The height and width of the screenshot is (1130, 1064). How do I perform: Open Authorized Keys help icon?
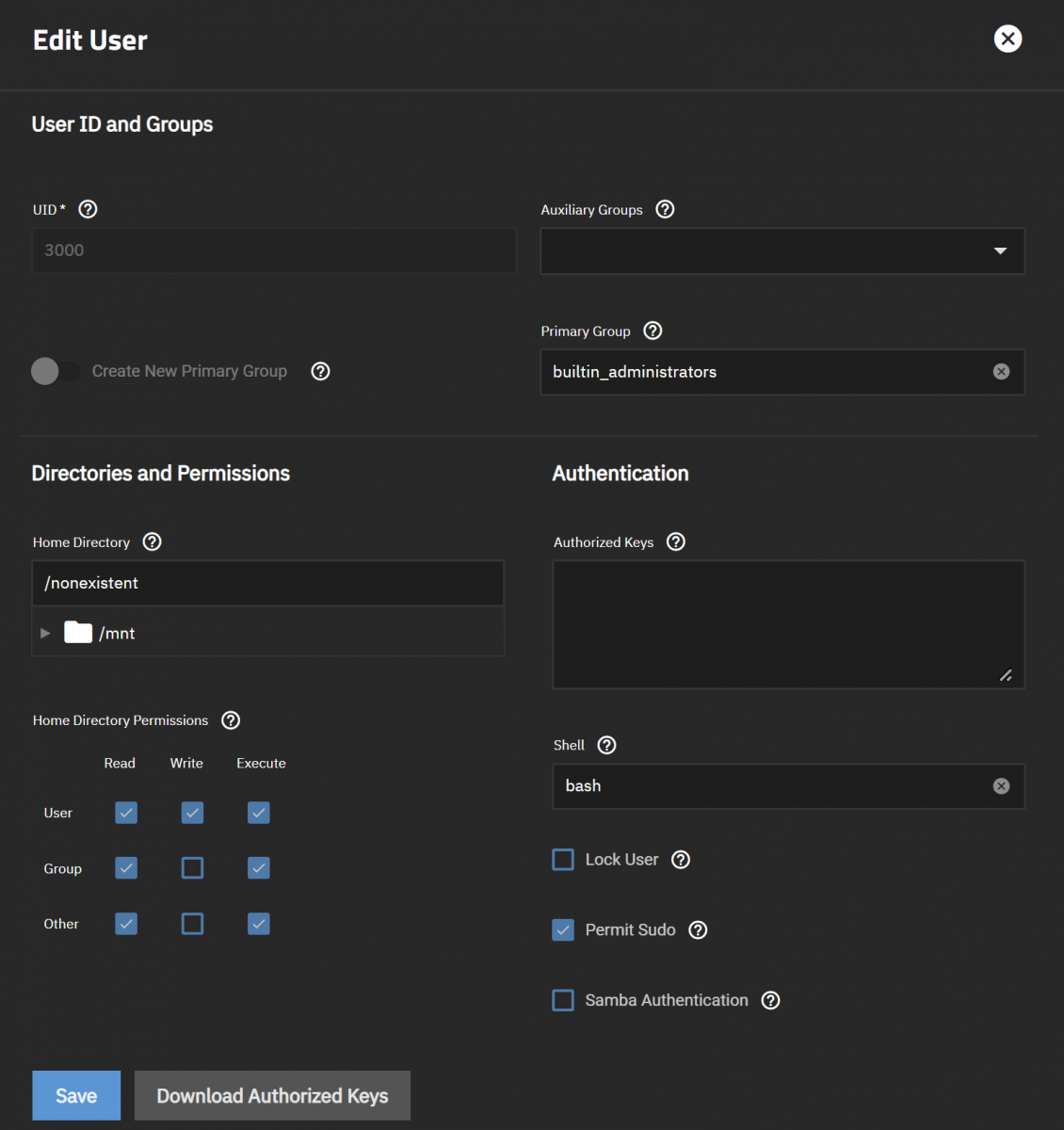coord(675,541)
